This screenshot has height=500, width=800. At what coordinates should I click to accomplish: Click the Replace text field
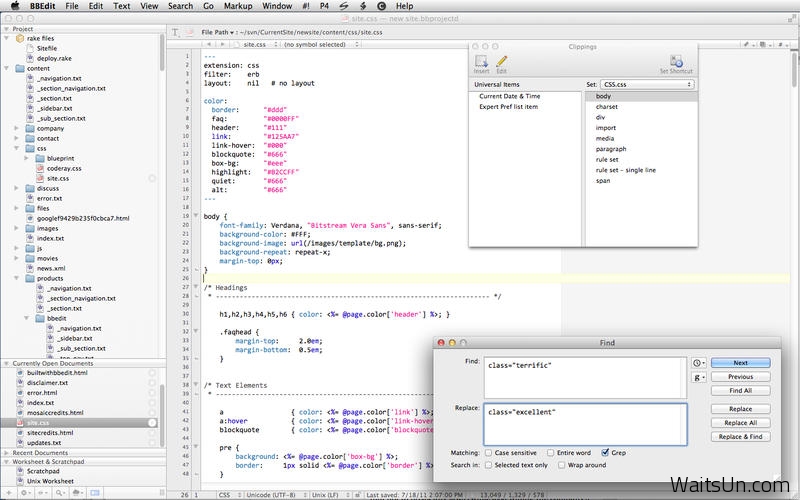click(x=585, y=424)
